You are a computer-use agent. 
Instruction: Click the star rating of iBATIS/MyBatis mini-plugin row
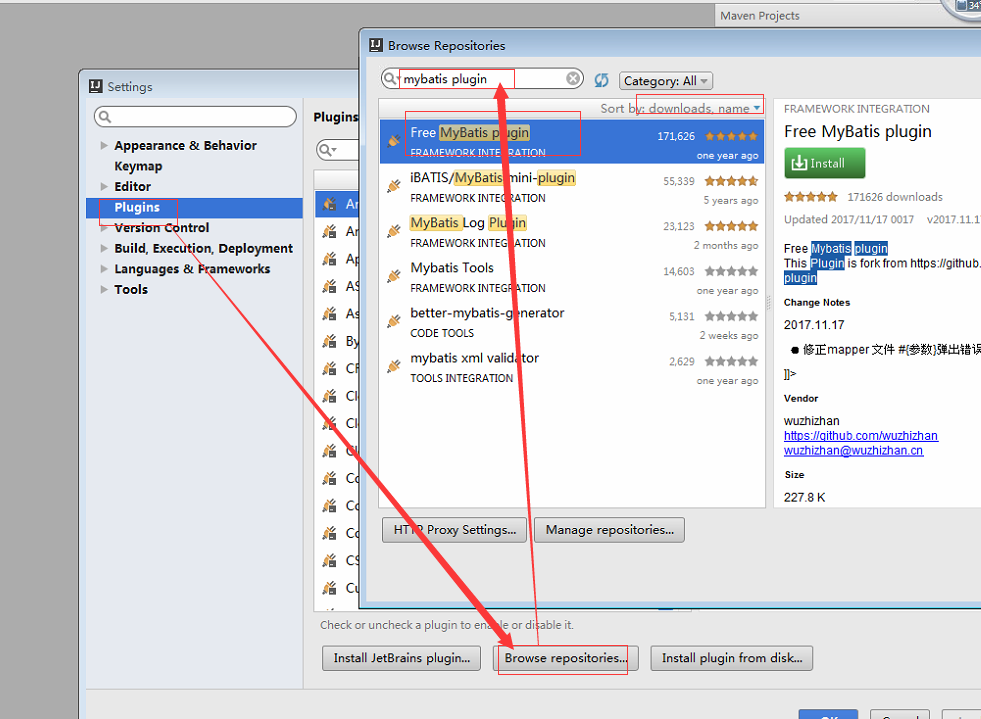click(731, 181)
